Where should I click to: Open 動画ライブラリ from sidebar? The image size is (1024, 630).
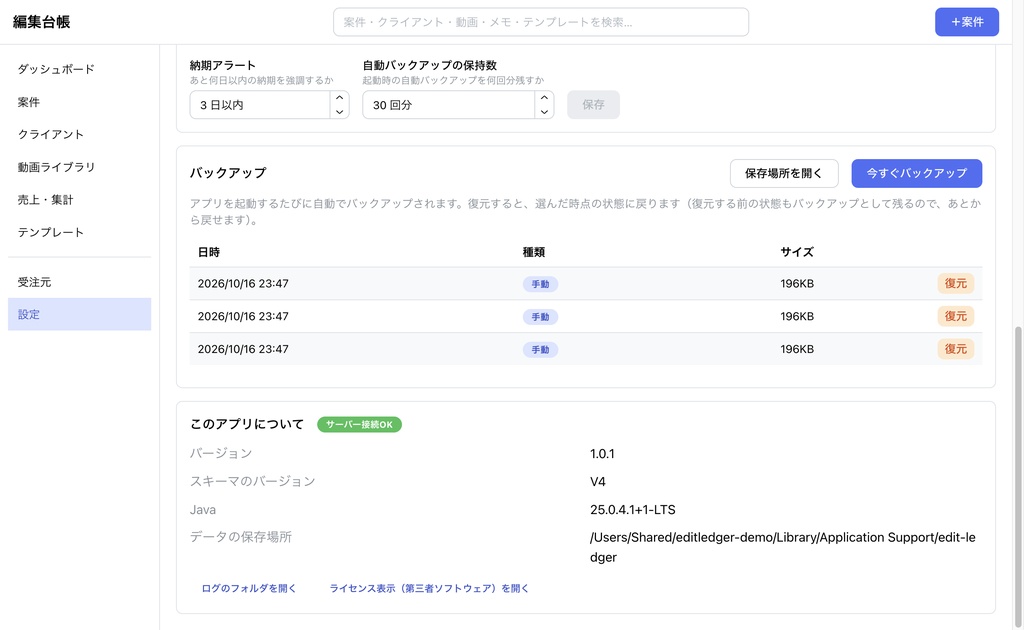79,167
